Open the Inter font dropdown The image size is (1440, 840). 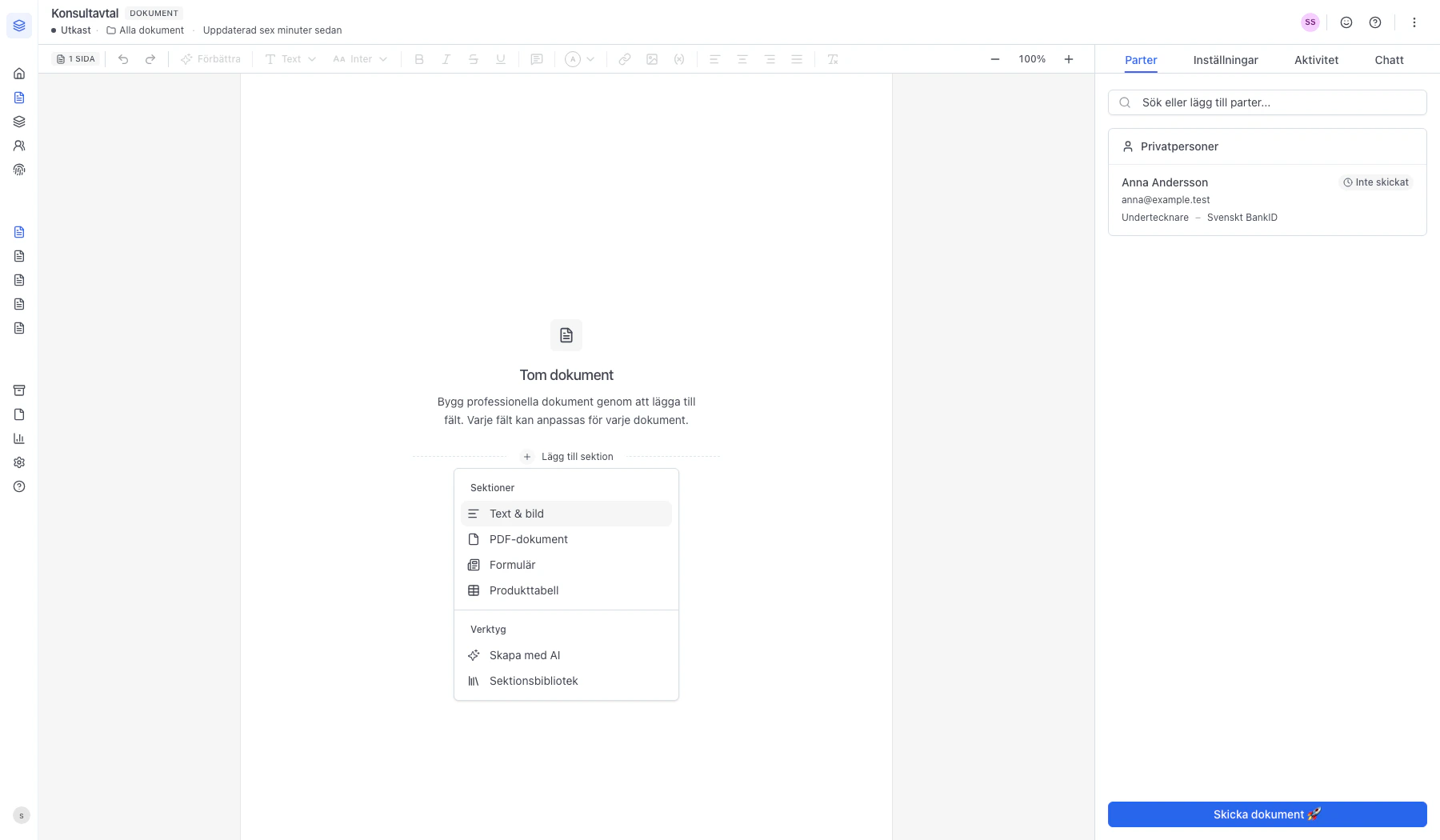360,59
